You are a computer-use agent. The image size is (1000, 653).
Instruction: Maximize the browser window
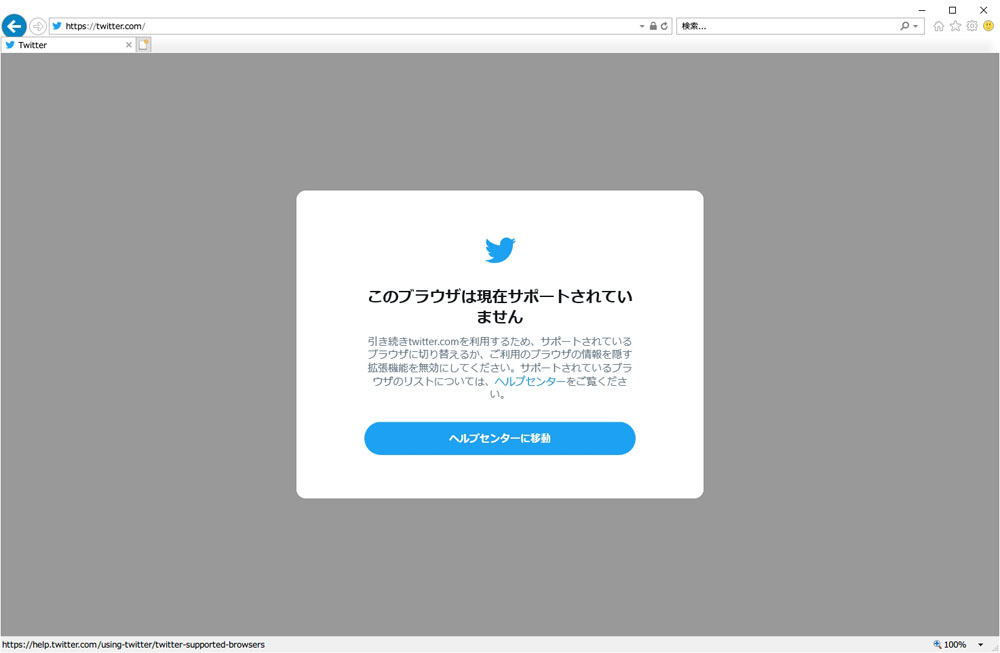point(952,10)
